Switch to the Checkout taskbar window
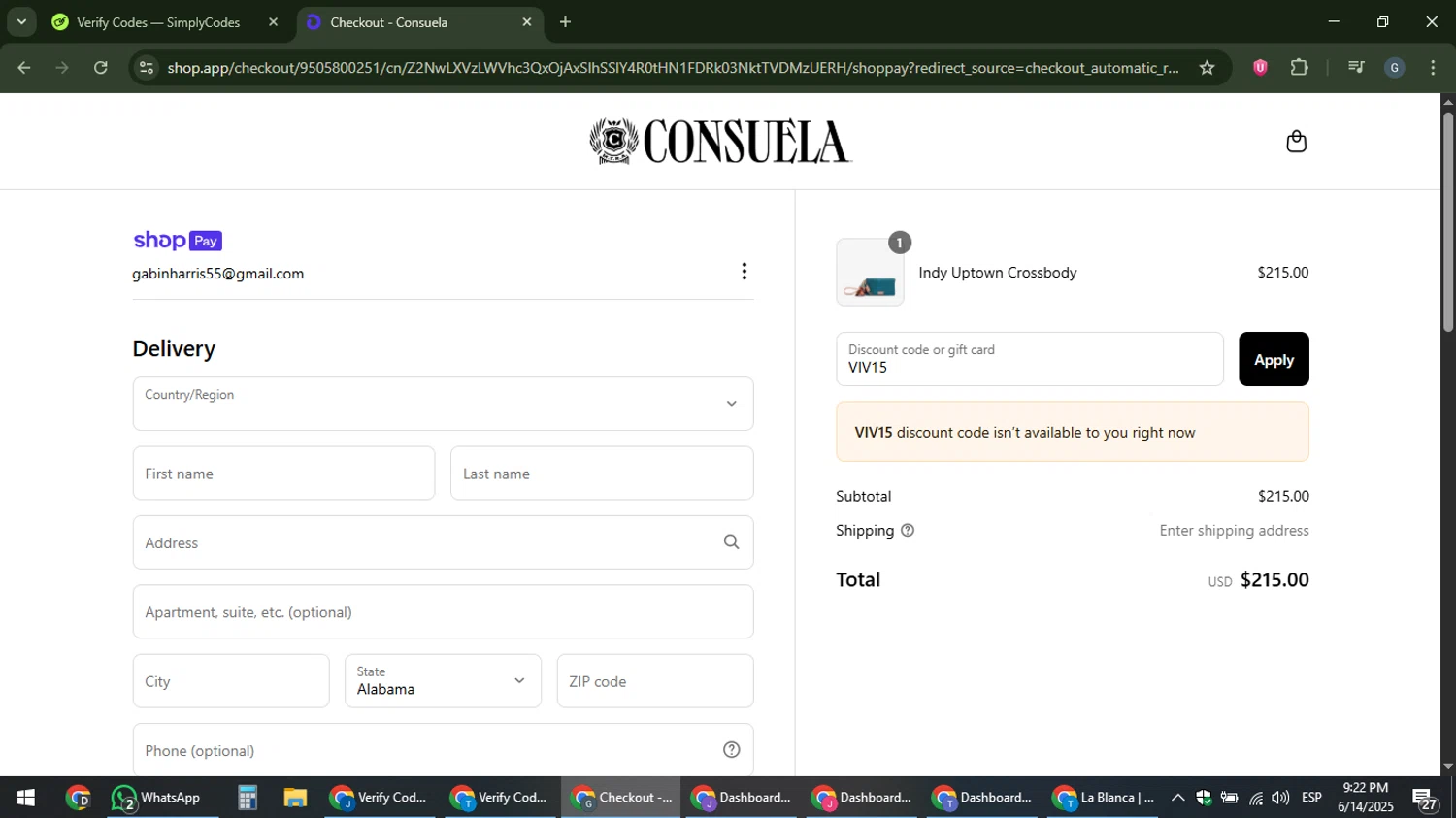This screenshot has height=818, width=1456. [x=621, y=798]
